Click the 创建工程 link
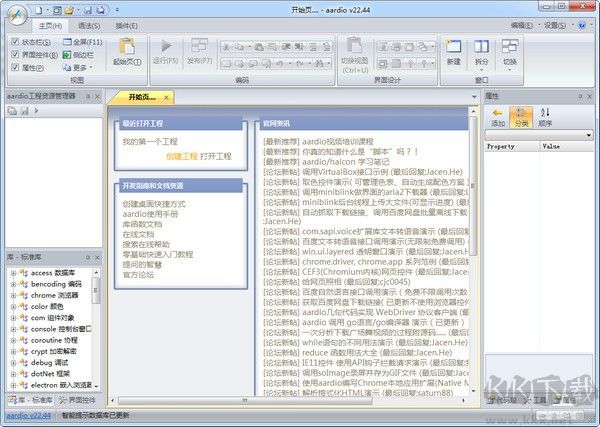Image resolution: width=600 pixels, height=427 pixels. (182, 156)
